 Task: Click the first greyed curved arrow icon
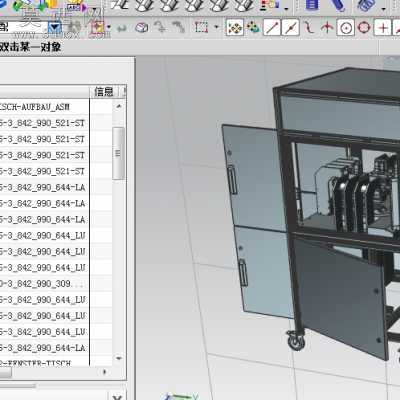tap(160, 27)
